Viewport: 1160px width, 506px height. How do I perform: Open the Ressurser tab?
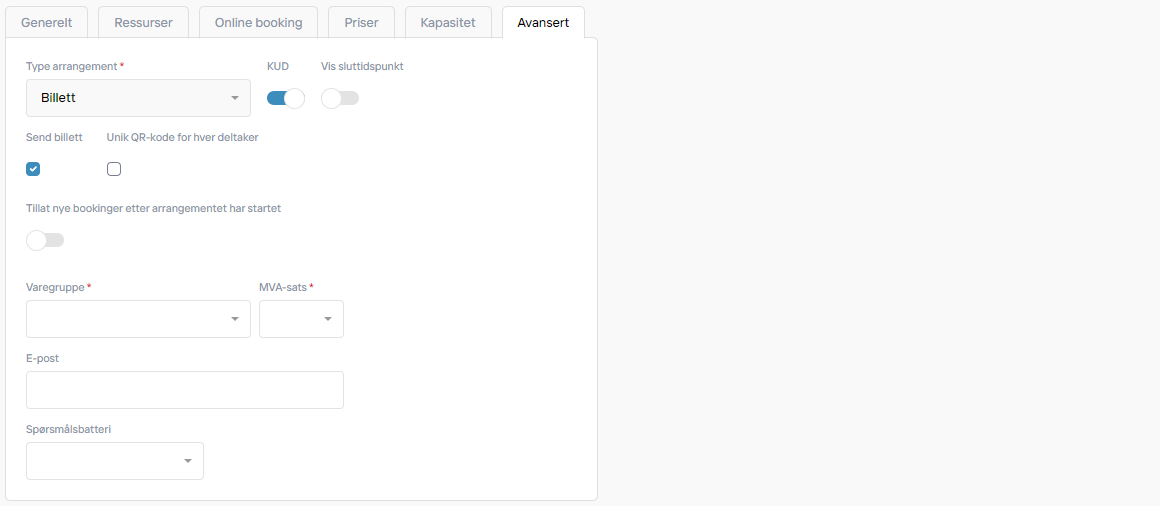(x=144, y=22)
